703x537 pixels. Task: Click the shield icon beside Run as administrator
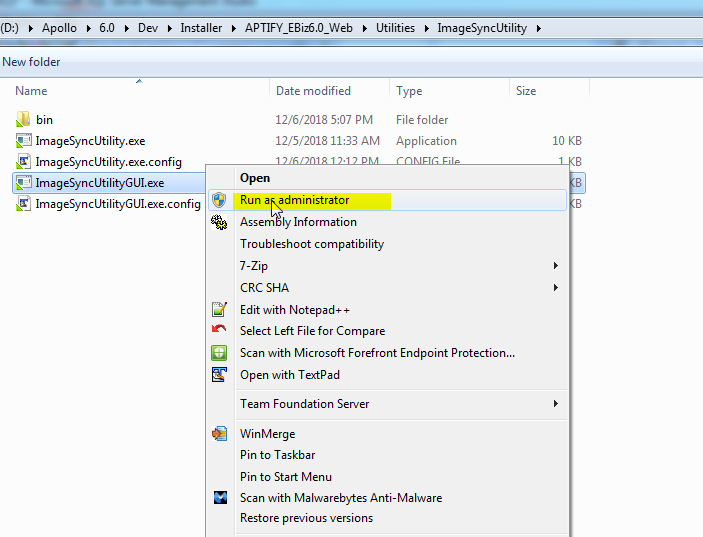click(219, 200)
